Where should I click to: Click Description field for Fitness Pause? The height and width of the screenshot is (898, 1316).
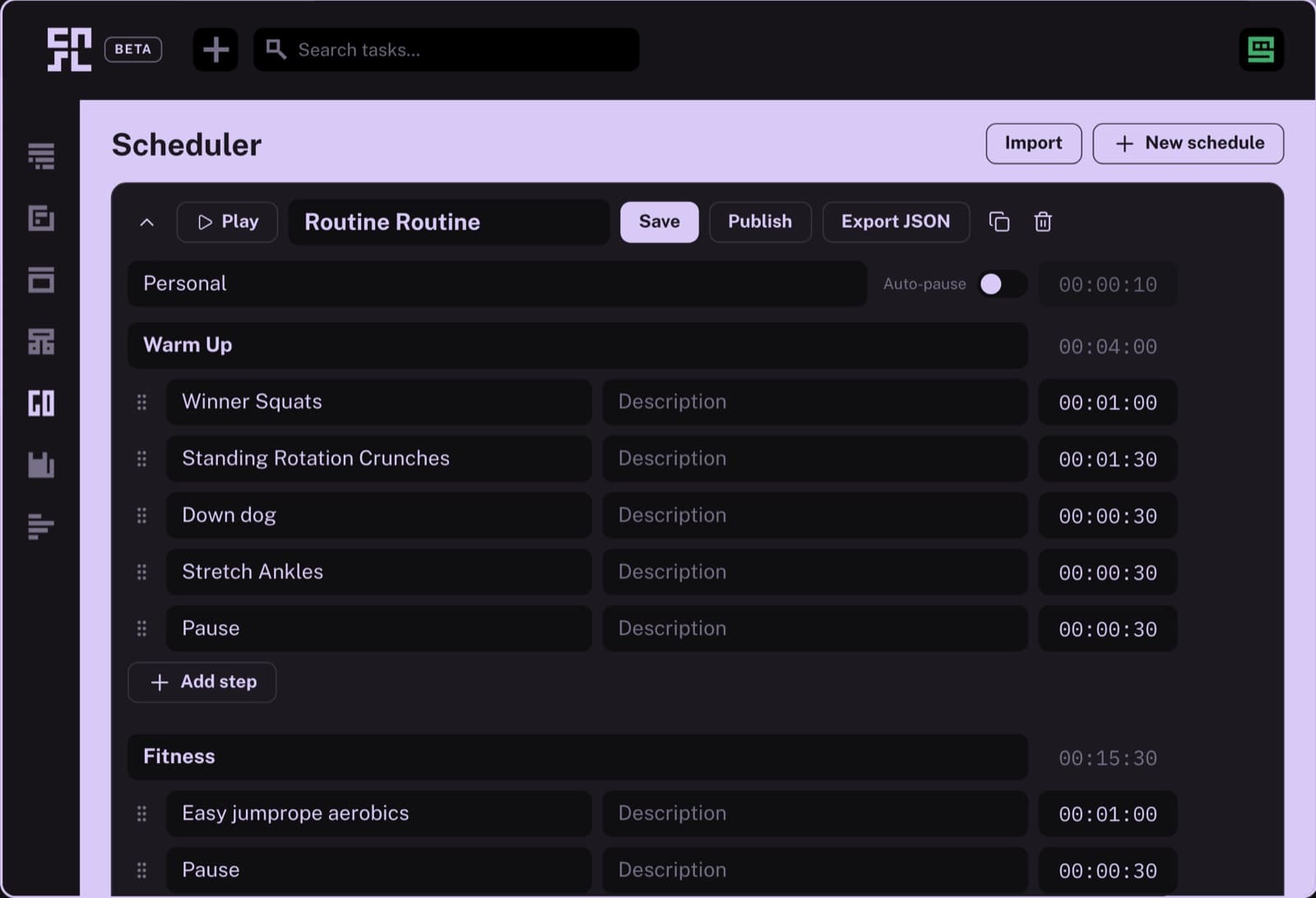click(x=815, y=871)
